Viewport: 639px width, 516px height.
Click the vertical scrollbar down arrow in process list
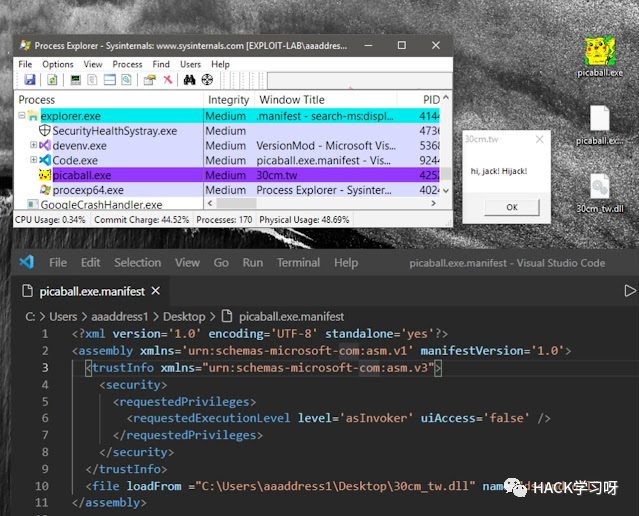[446, 190]
